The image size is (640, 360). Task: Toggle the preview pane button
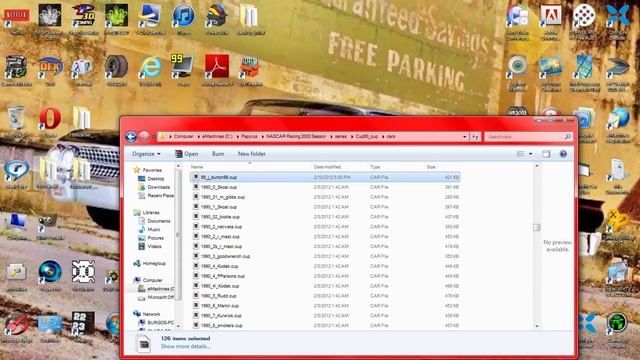tap(546, 154)
